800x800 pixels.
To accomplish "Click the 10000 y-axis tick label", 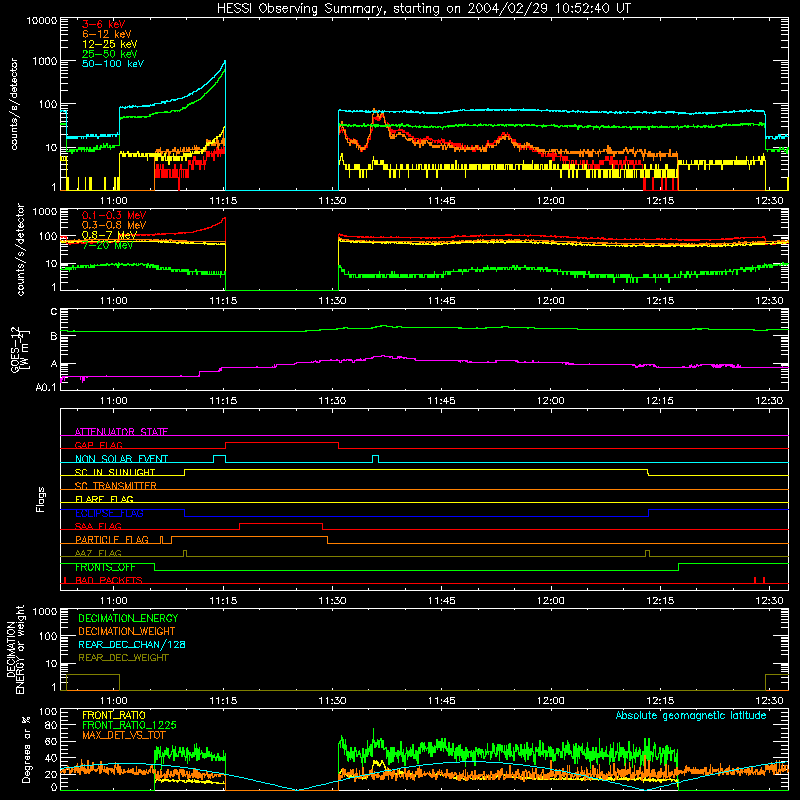I will tap(42, 21).
